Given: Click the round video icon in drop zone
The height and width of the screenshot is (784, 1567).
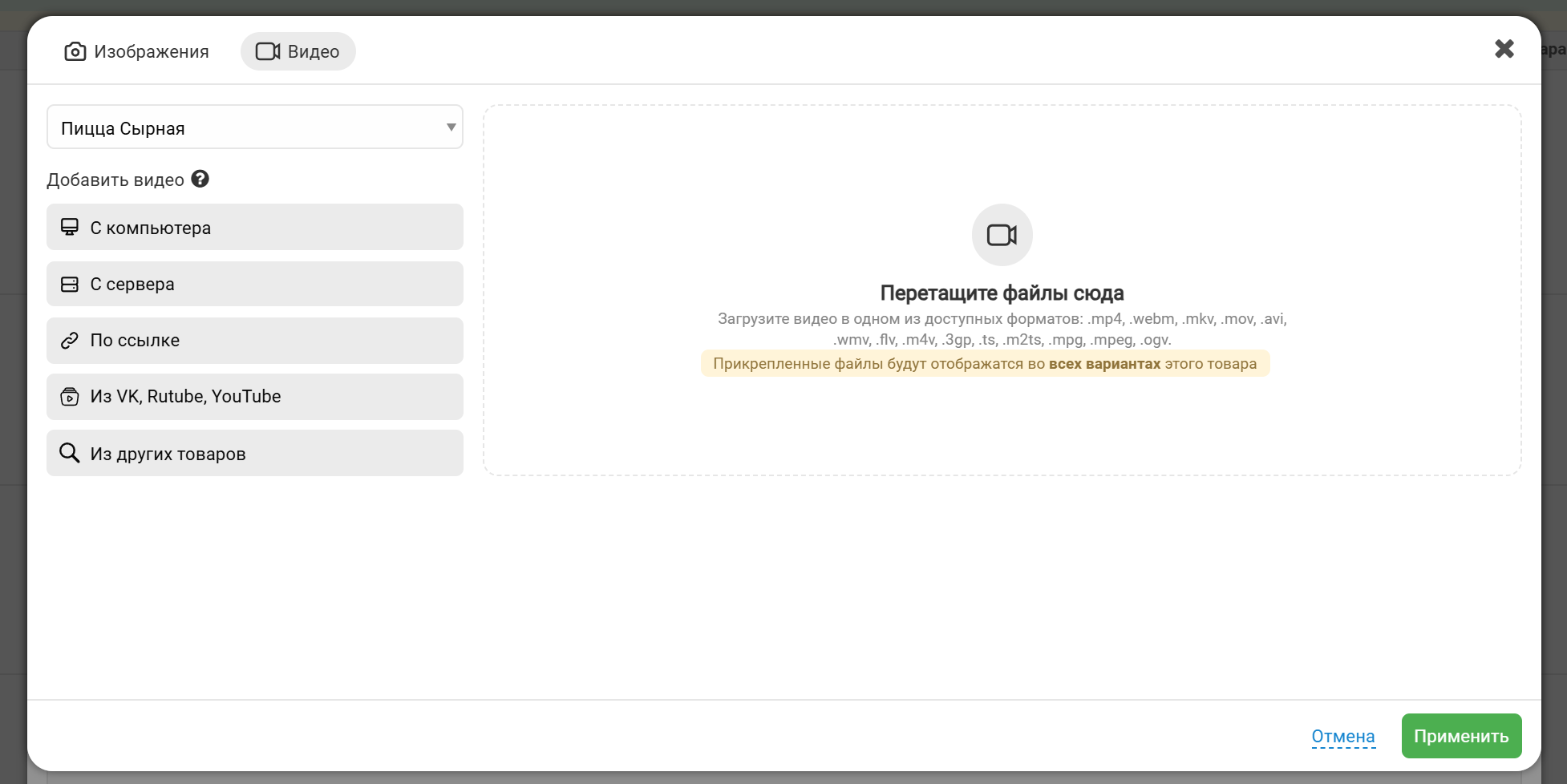Looking at the screenshot, I should tap(1002, 235).
